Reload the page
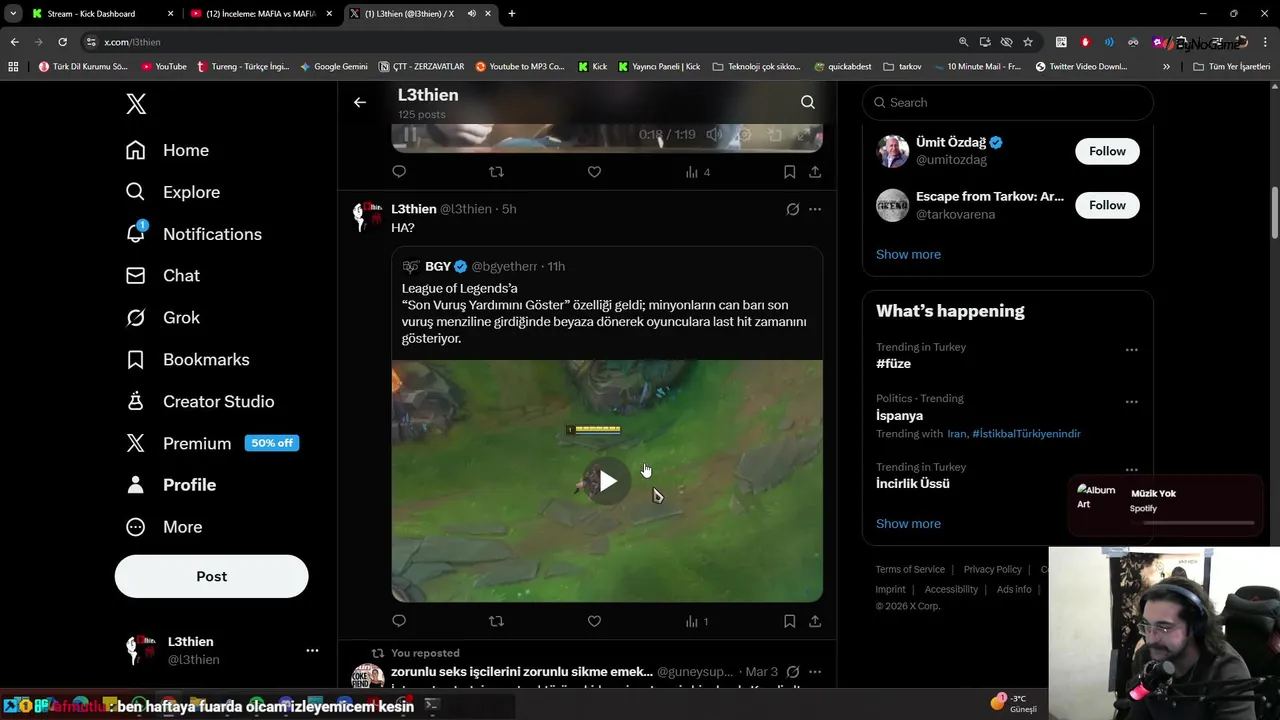This screenshot has width=1280, height=720. coord(62,42)
